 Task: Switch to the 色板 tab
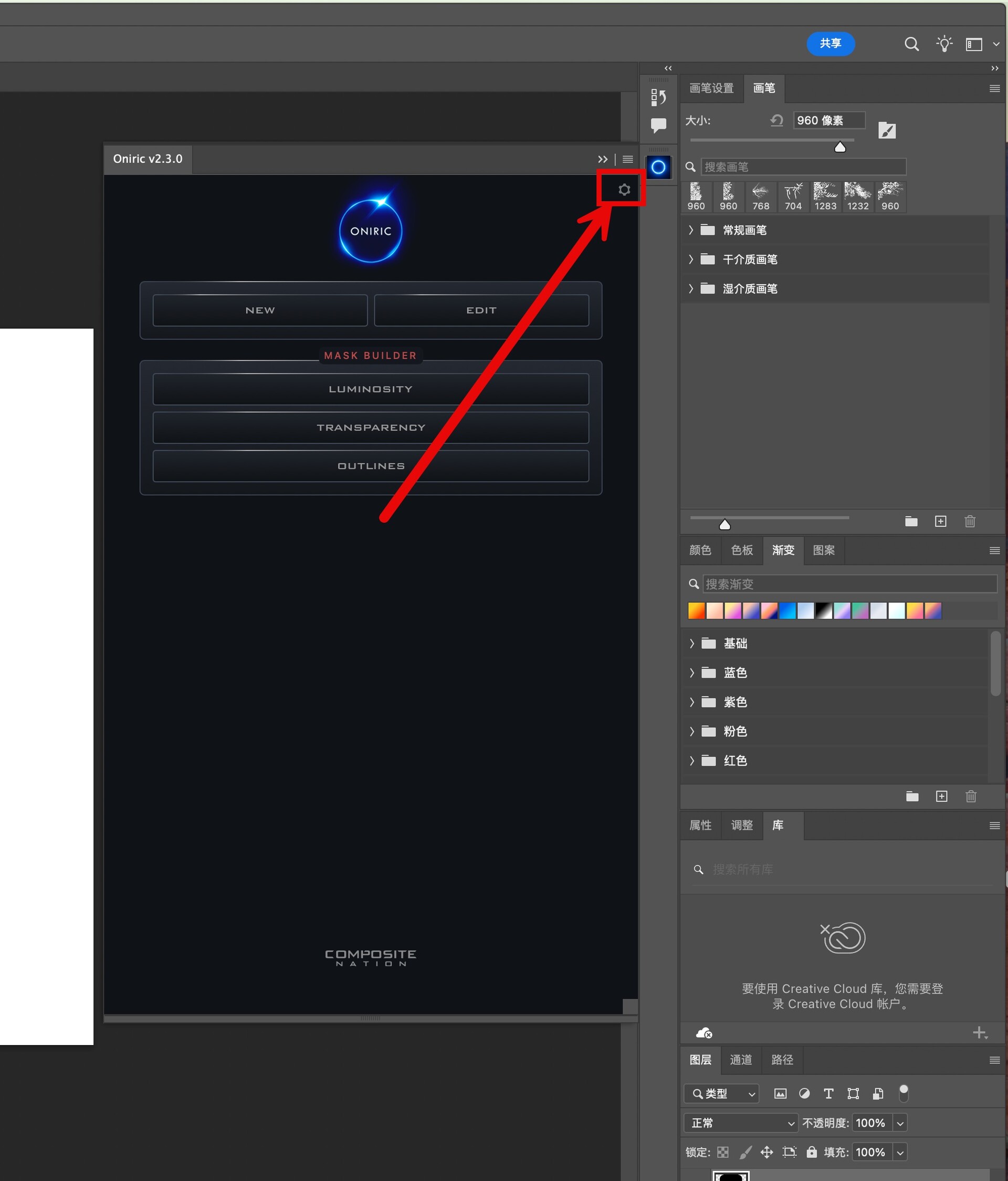[x=742, y=550]
